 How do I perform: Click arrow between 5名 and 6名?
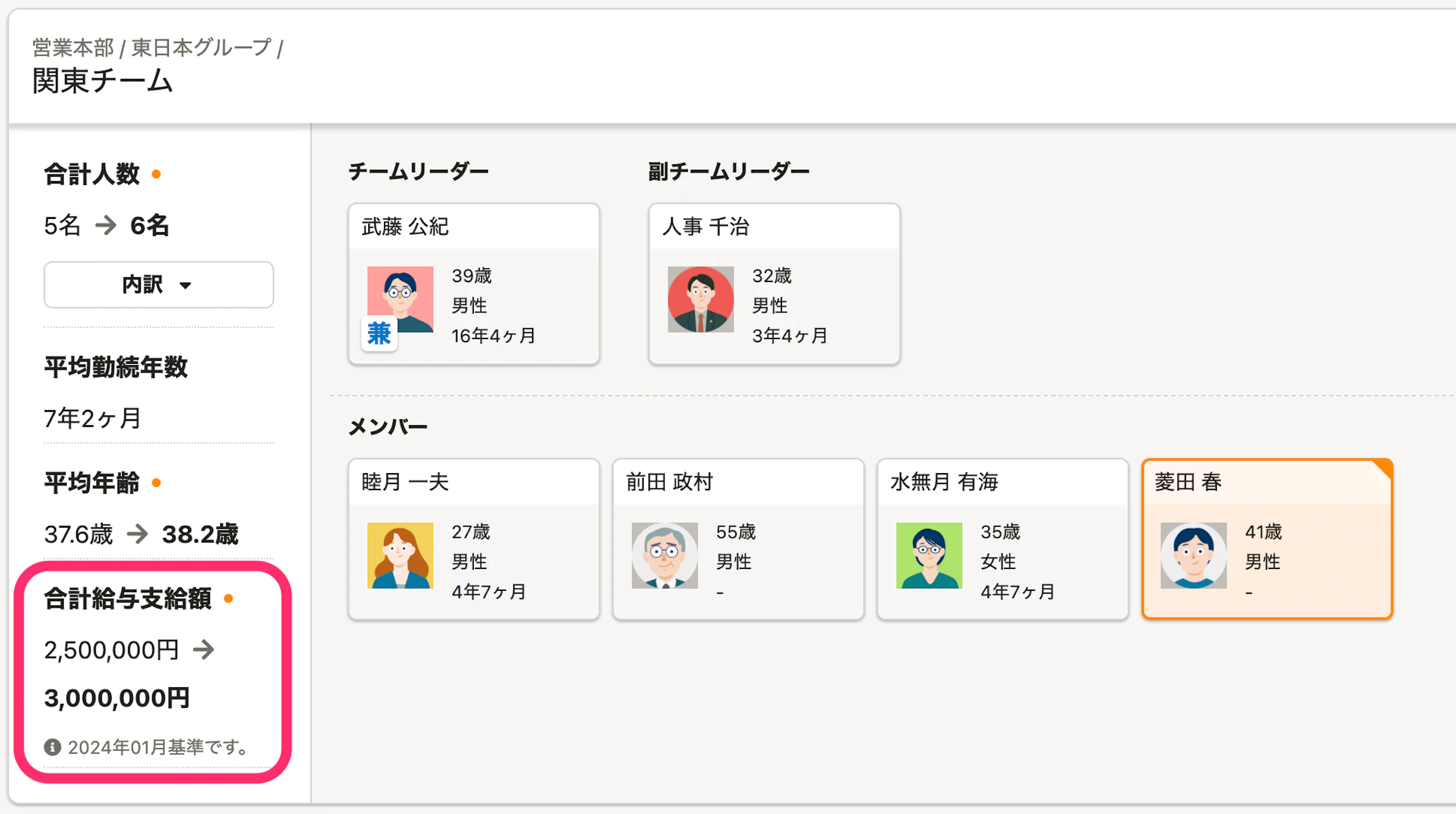point(106,226)
